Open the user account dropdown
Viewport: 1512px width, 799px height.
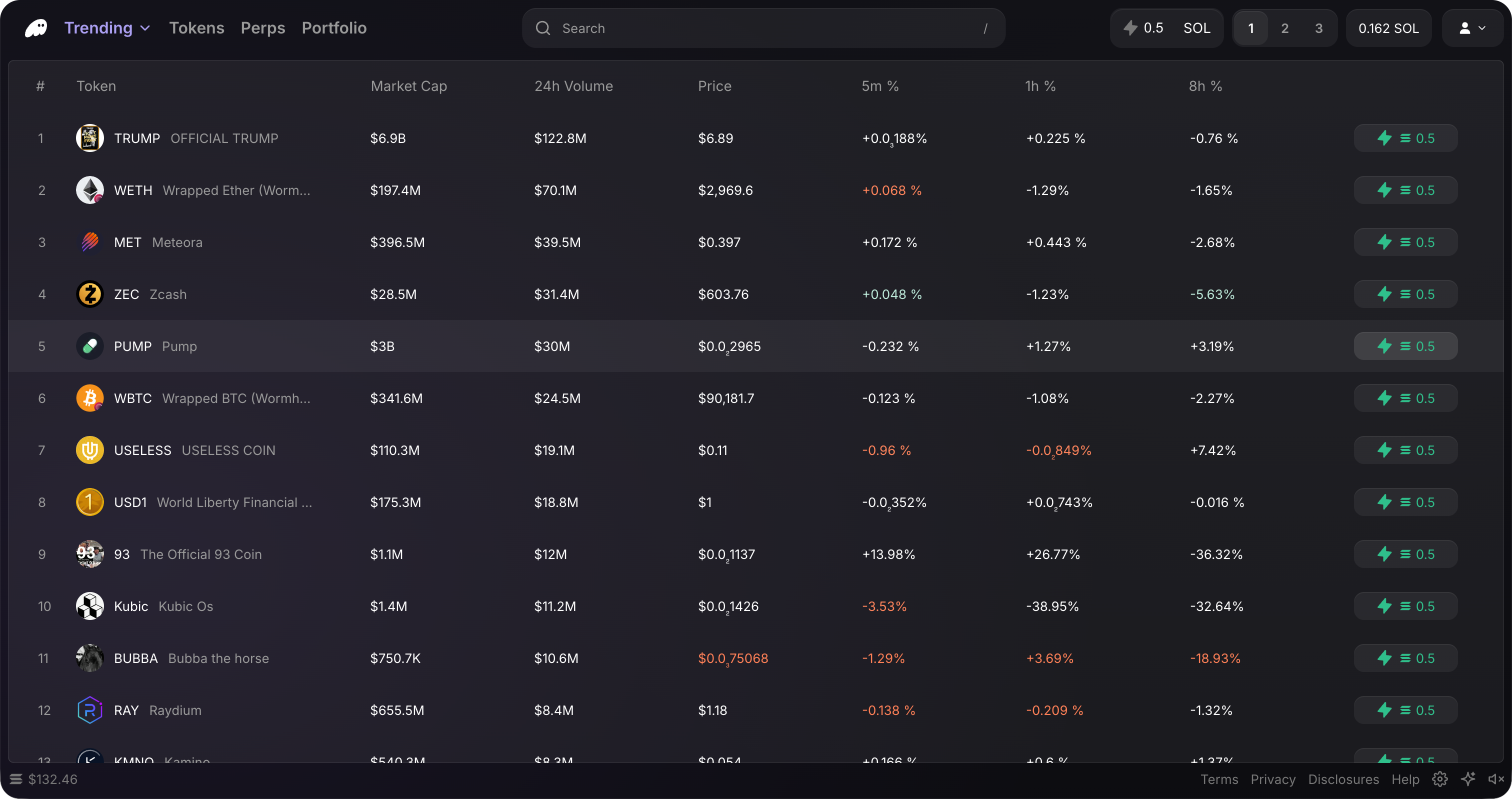click(1472, 28)
